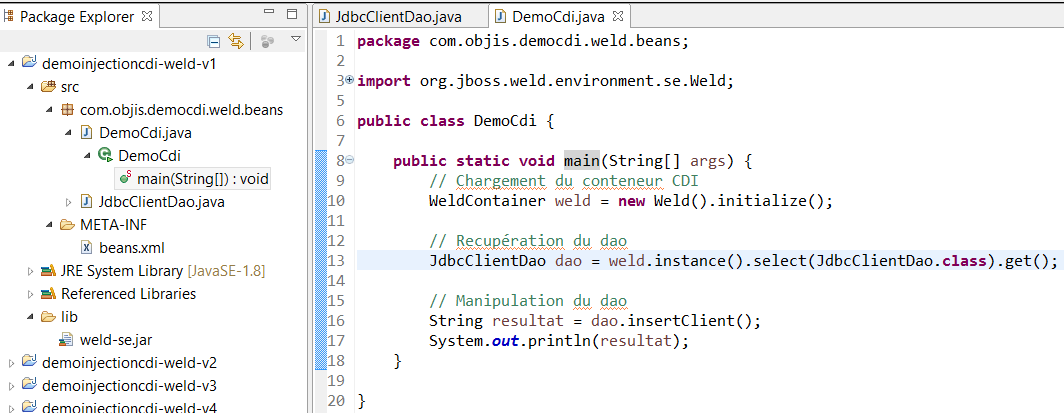Expand the folded import block on line 3

pos(349,80)
